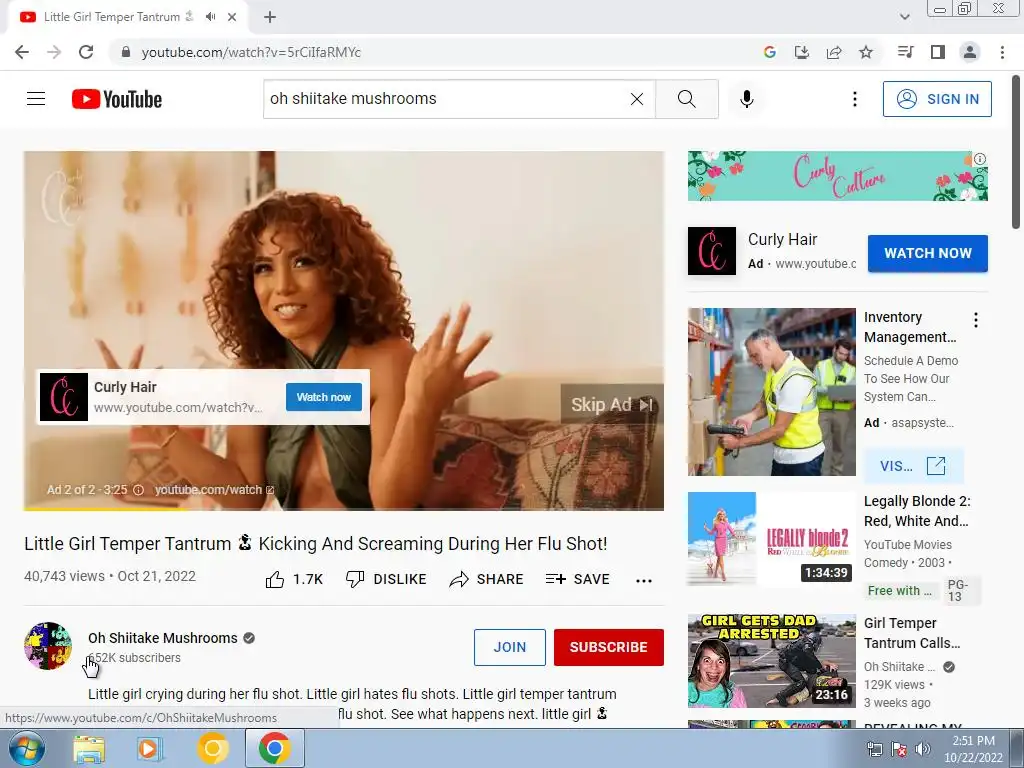Viewport: 1024px width, 768px height.
Task: Click VISIT button on Inventory ad
Action: point(913,466)
